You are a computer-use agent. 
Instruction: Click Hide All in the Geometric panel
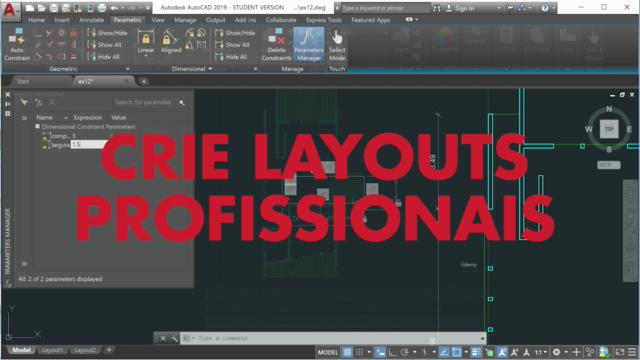pos(104,57)
